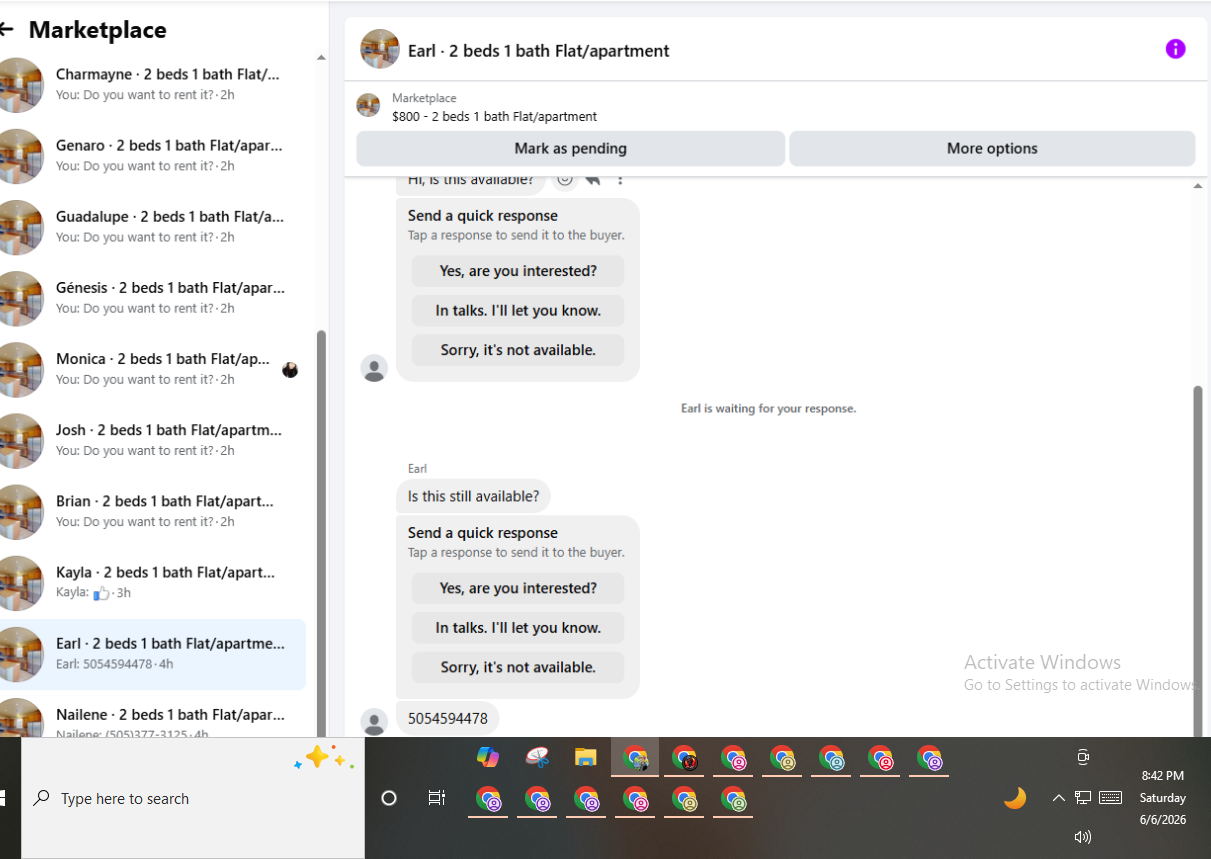The height and width of the screenshot is (859, 1211).
Task: Click the conversation list scroll-up arrow
Action: pyautogui.click(x=321, y=58)
